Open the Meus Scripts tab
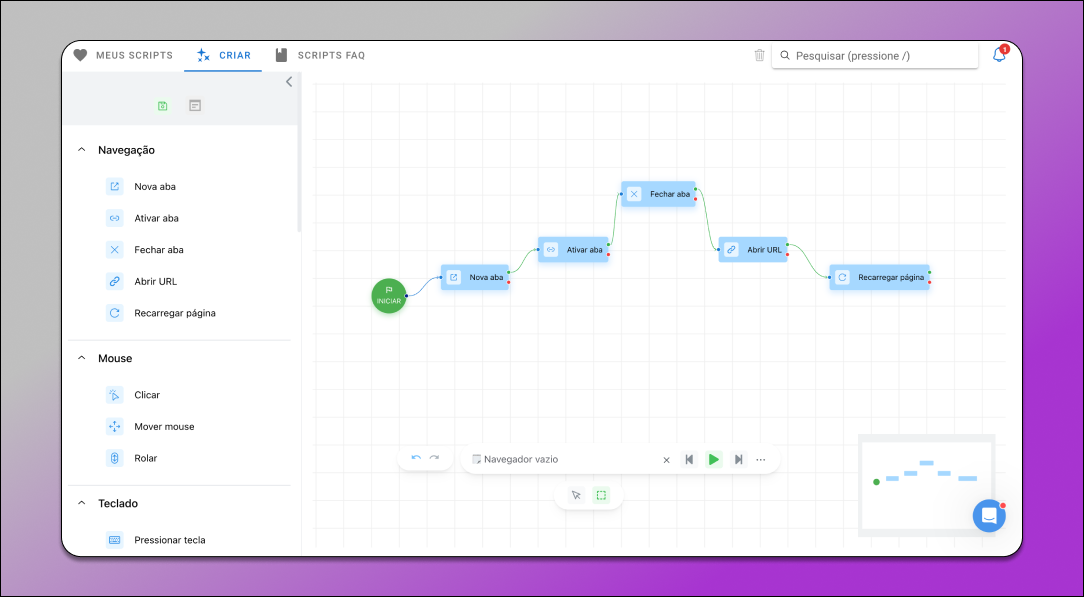This screenshot has height=597, width=1084. [123, 55]
